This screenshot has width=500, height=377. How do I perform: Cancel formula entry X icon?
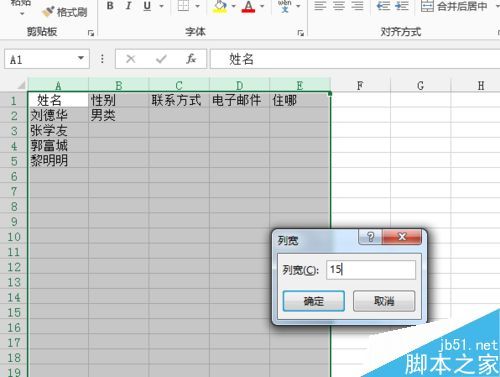(x=130, y=59)
